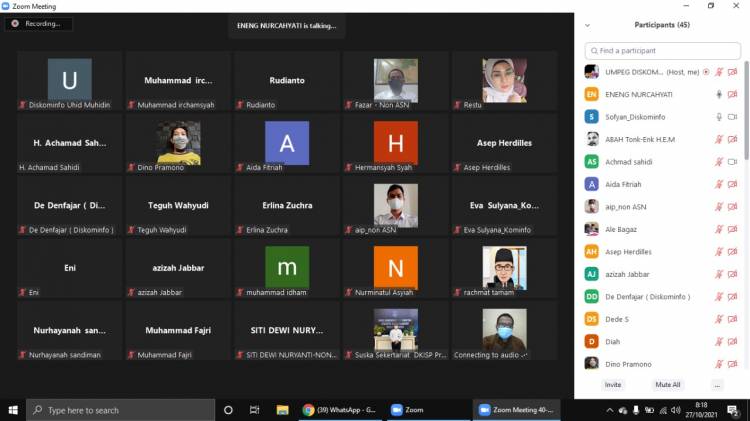Image resolution: width=750 pixels, height=421 pixels.
Task: Toggle video for host UMPEG DISKOM
Action: [733, 72]
